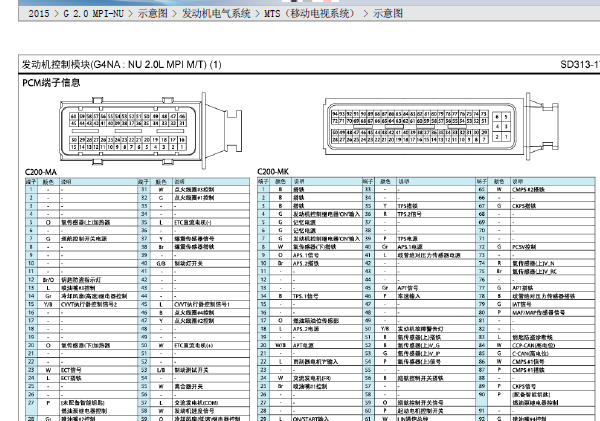This screenshot has width=600, height=421.
Task: Click color code G/B at terminal 40
Action: 161,263
